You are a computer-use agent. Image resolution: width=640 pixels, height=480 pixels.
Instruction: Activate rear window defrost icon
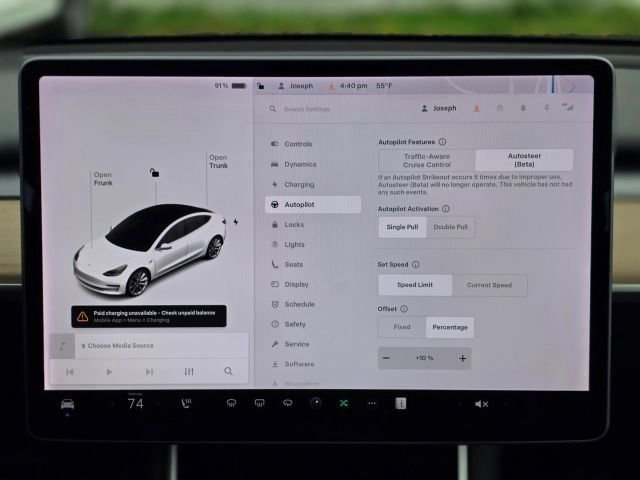point(260,403)
